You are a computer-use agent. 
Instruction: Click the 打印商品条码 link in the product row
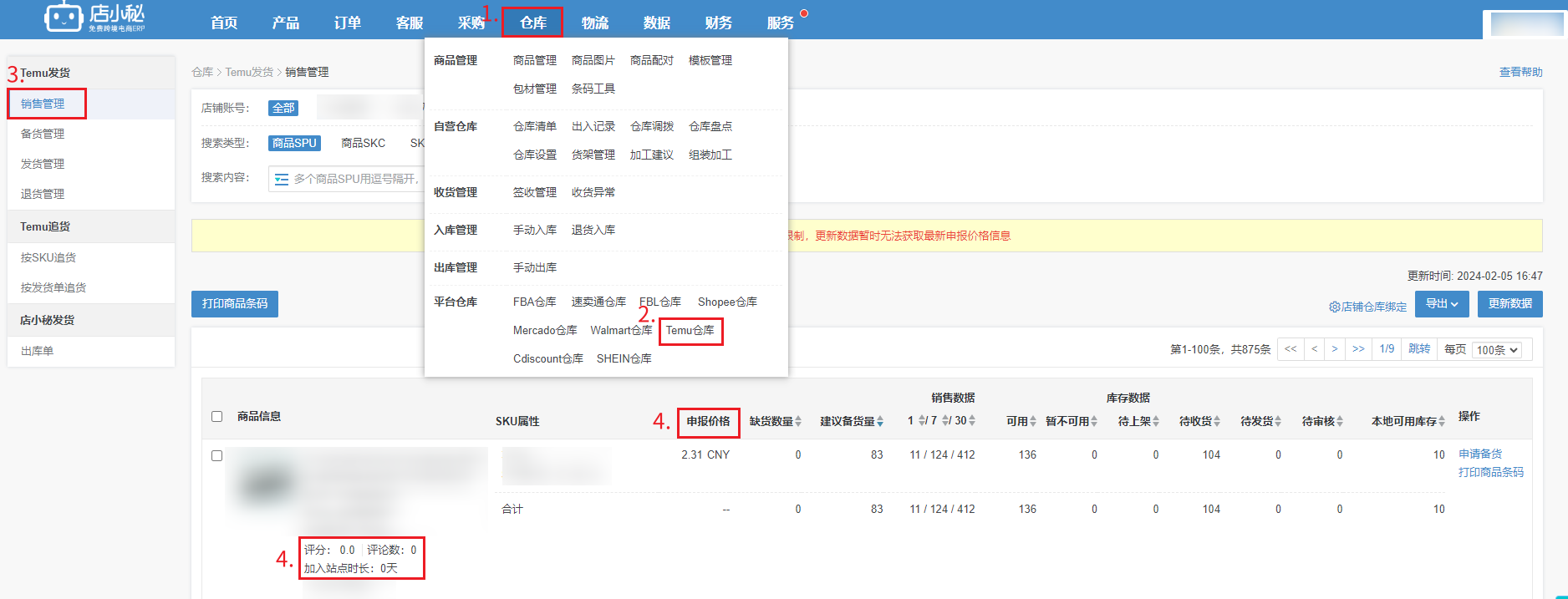(1491, 473)
